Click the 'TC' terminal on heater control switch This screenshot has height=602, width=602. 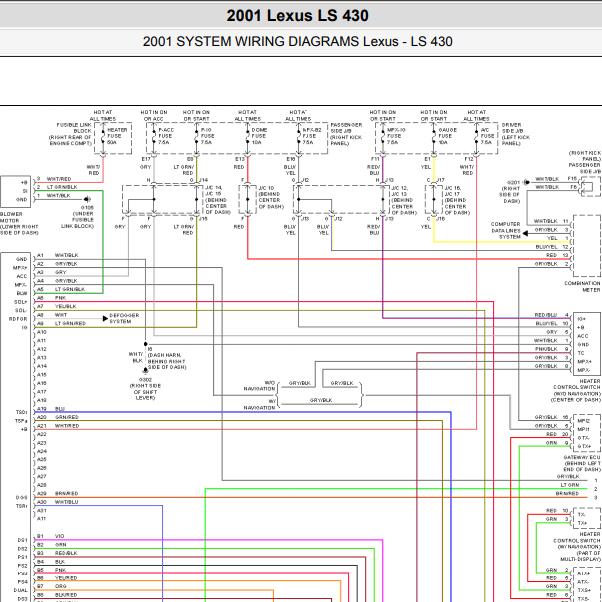coord(580,353)
